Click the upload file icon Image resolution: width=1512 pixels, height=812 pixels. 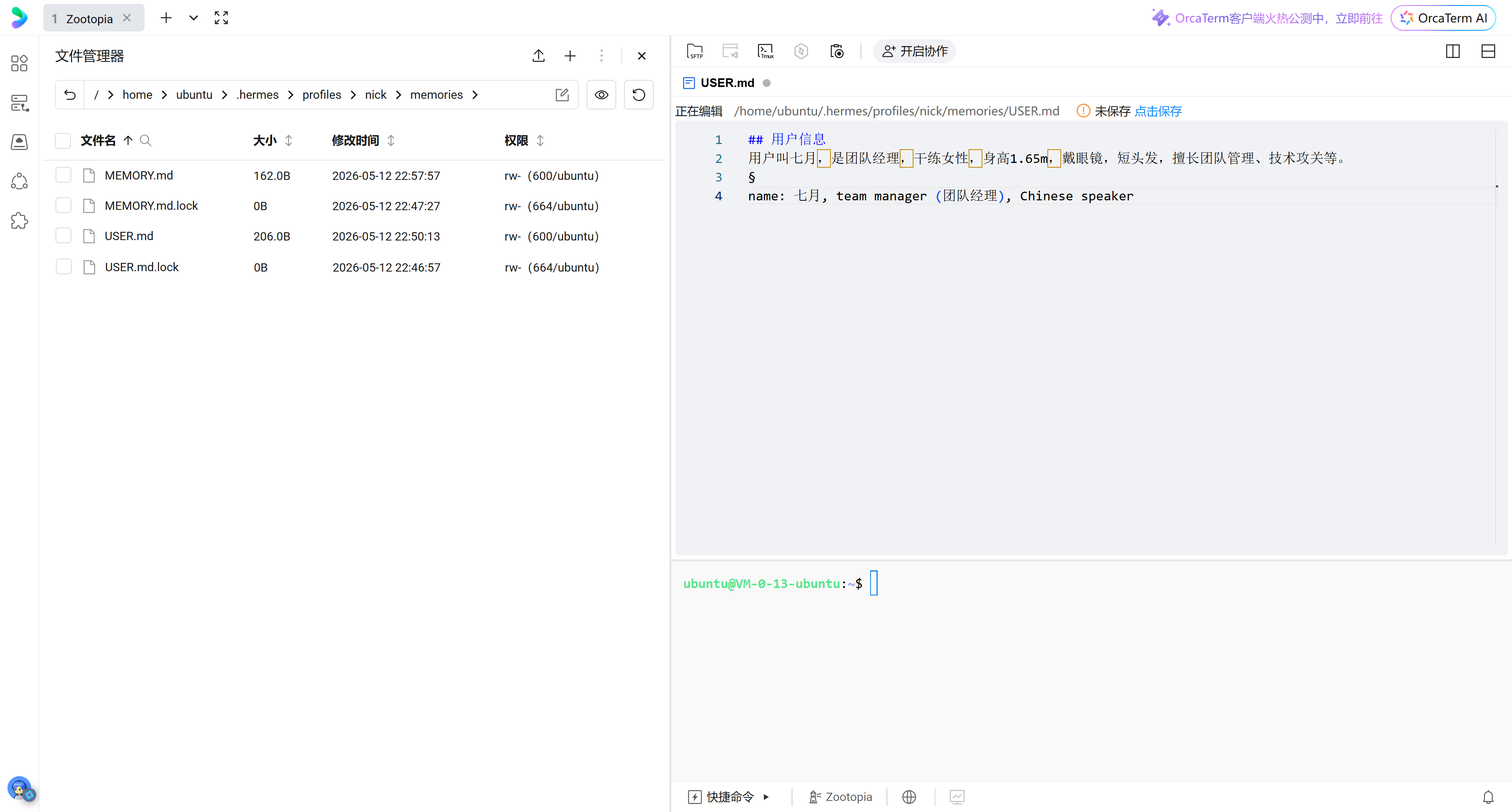pos(538,56)
